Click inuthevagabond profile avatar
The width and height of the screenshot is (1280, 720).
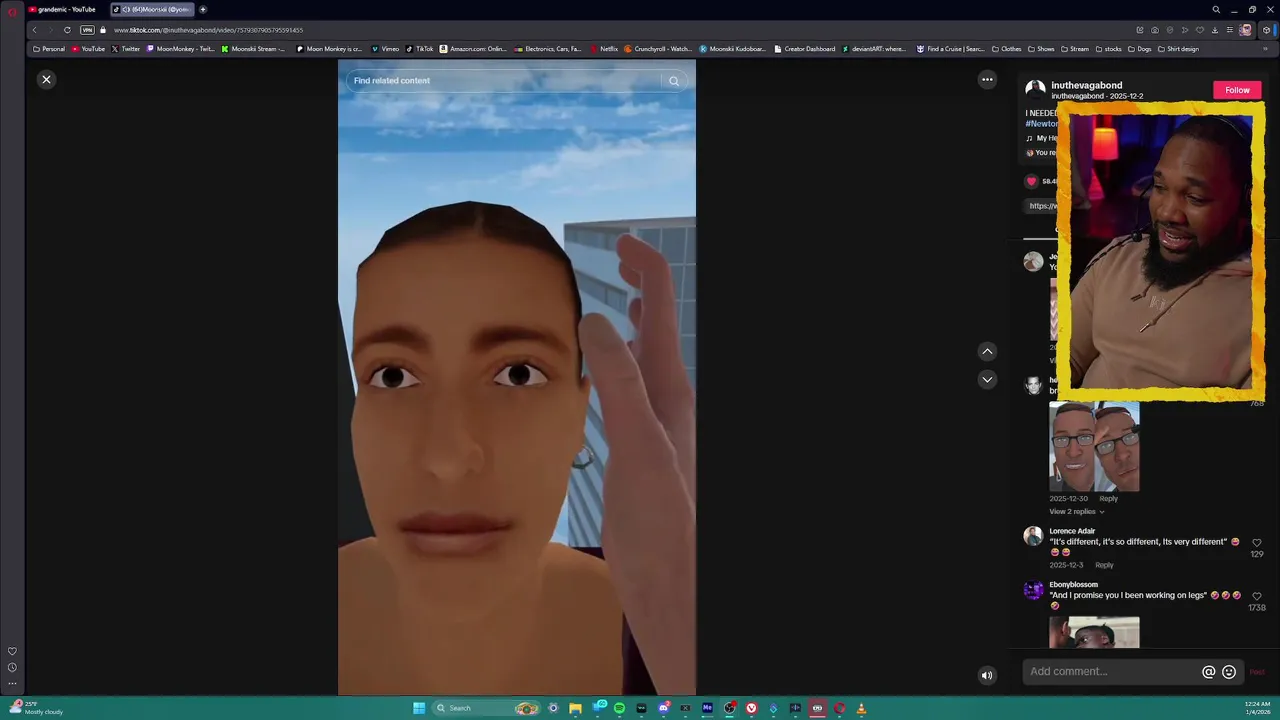point(1035,90)
